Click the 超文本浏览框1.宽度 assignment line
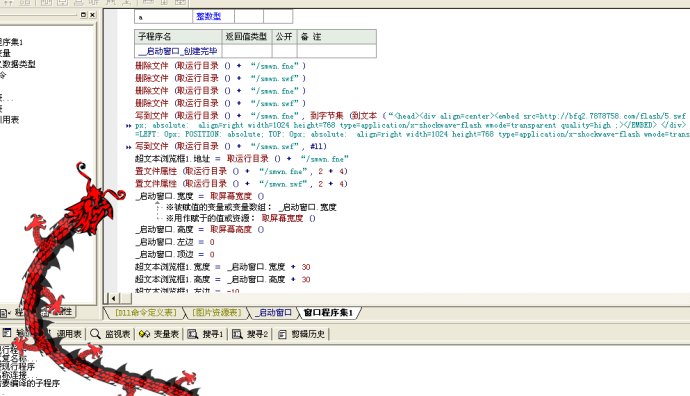Screen dimensions: 690x396 click(x=223, y=267)
